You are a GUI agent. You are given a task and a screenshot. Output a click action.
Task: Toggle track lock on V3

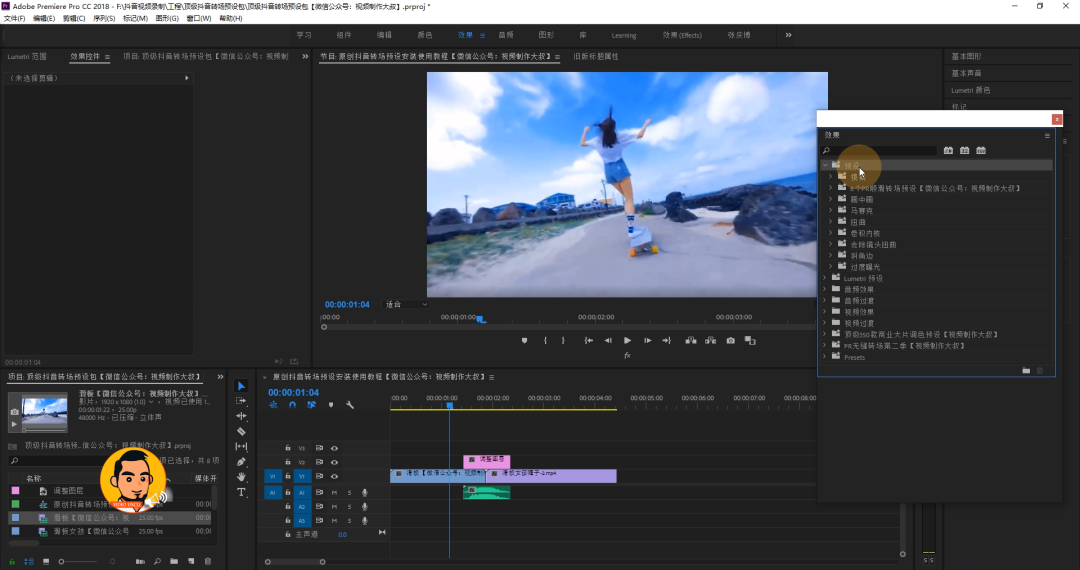(288, 448)
